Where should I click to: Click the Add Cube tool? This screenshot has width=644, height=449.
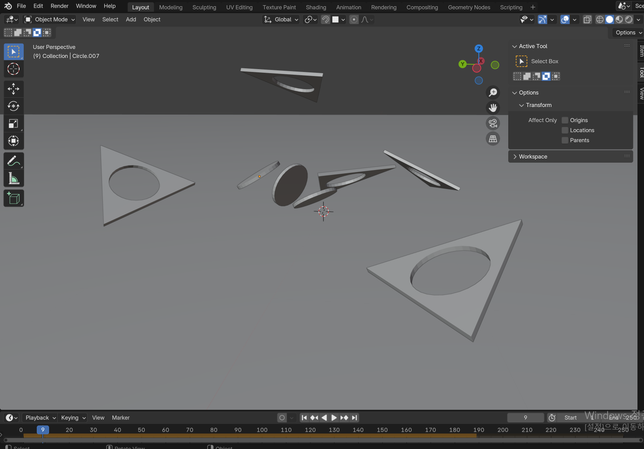coord(13,198)
